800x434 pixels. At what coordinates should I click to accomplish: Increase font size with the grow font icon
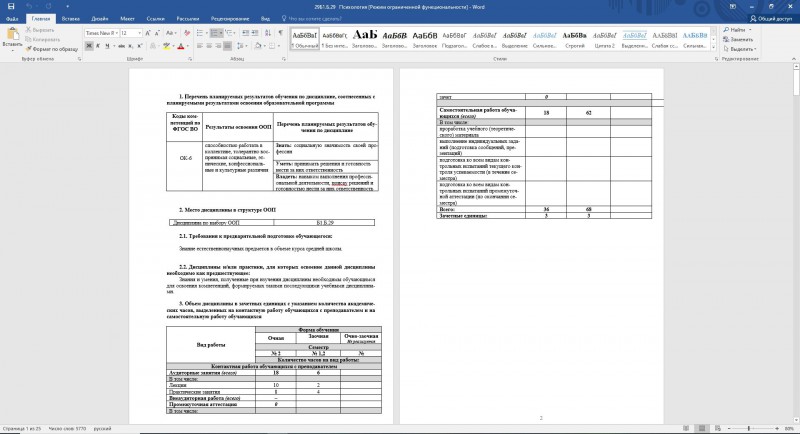point(148,33)
